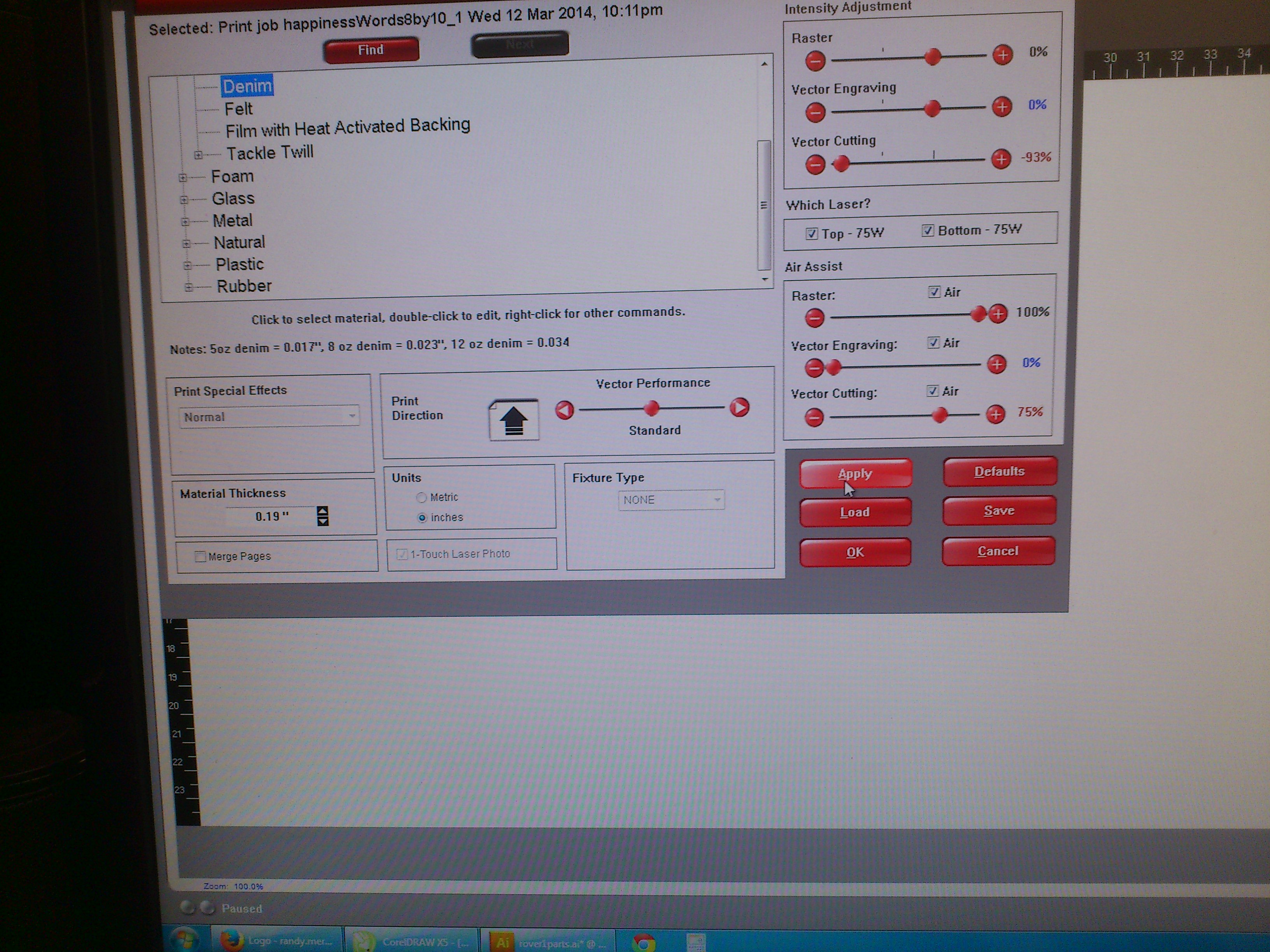This screenshot has height=952, width=1270.
Task: Click Raster intensity slider handle
Action: [933, 56]
